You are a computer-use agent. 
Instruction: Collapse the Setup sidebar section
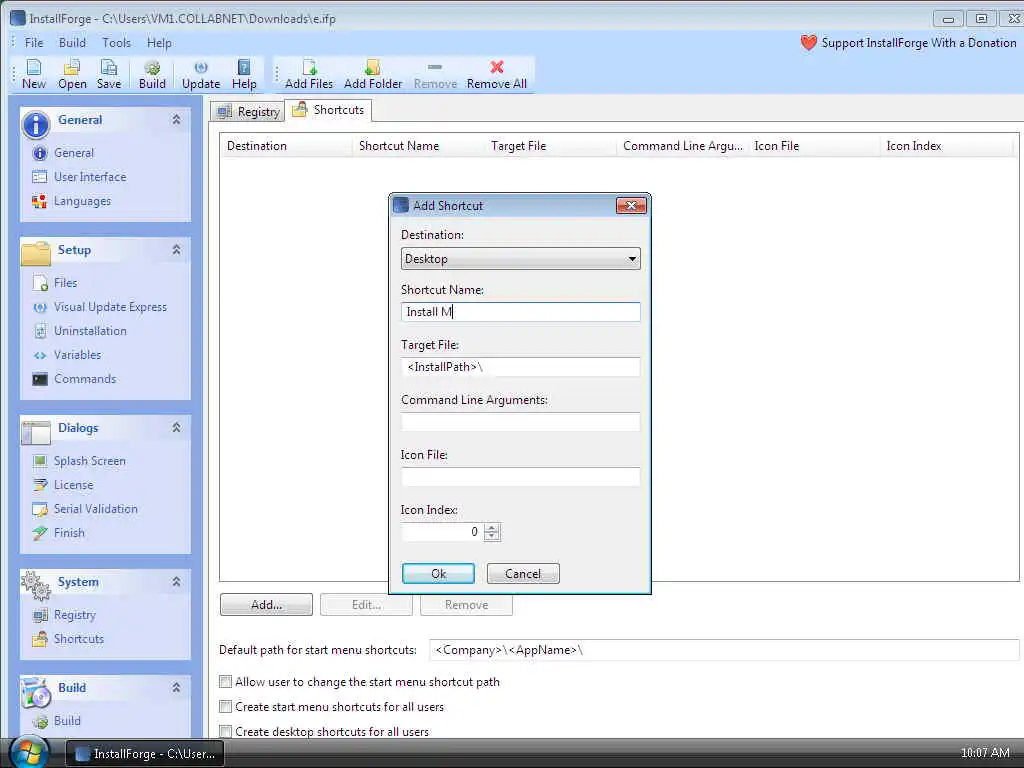pyautogui.click(x=176, y=249)
